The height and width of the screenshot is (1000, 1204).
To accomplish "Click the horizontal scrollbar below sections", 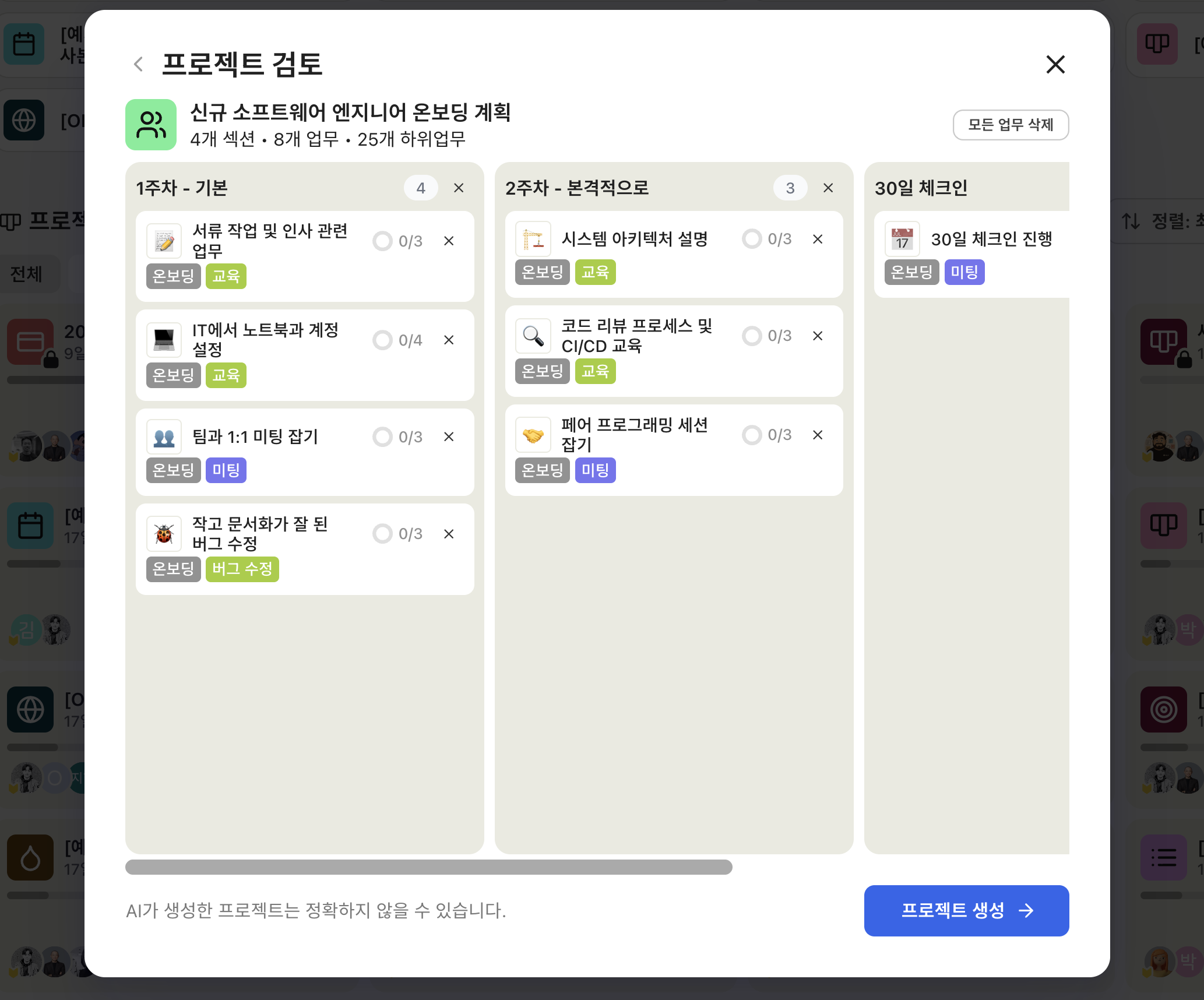I will coord(428,867).
